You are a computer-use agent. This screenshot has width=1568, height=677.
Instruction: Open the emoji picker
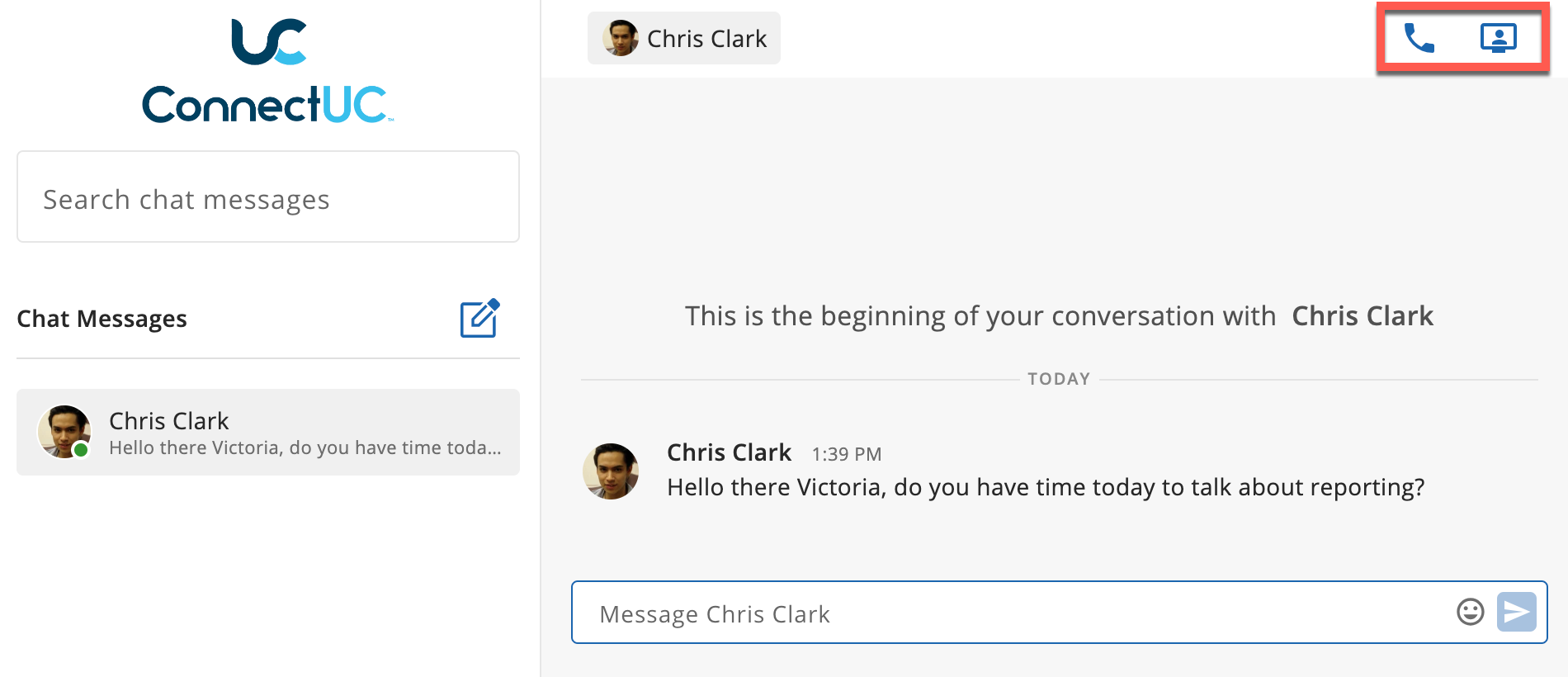[x=1470, y=612]
